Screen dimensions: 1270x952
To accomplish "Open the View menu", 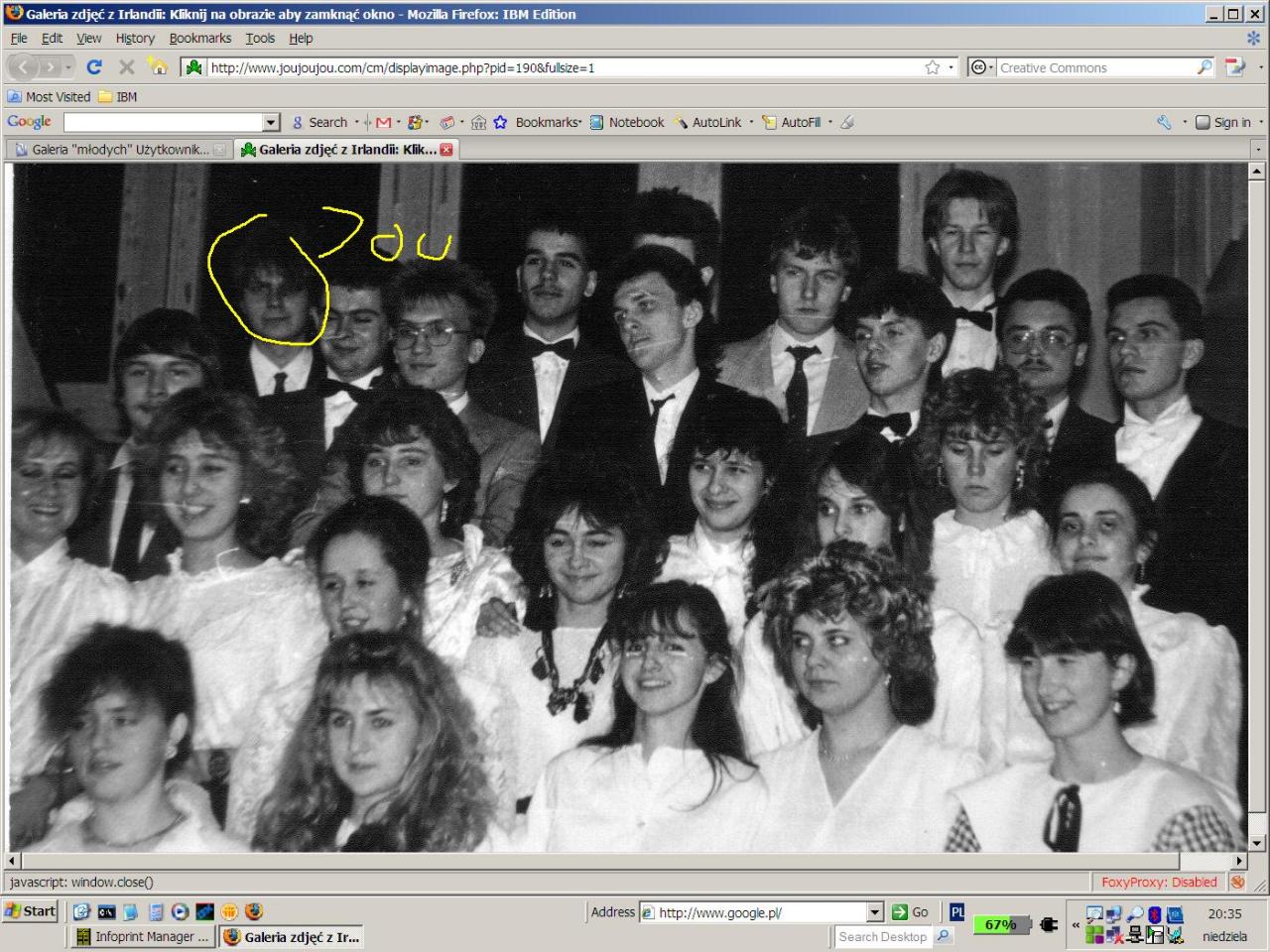I will pyautogui.click(x=89, y=38).
